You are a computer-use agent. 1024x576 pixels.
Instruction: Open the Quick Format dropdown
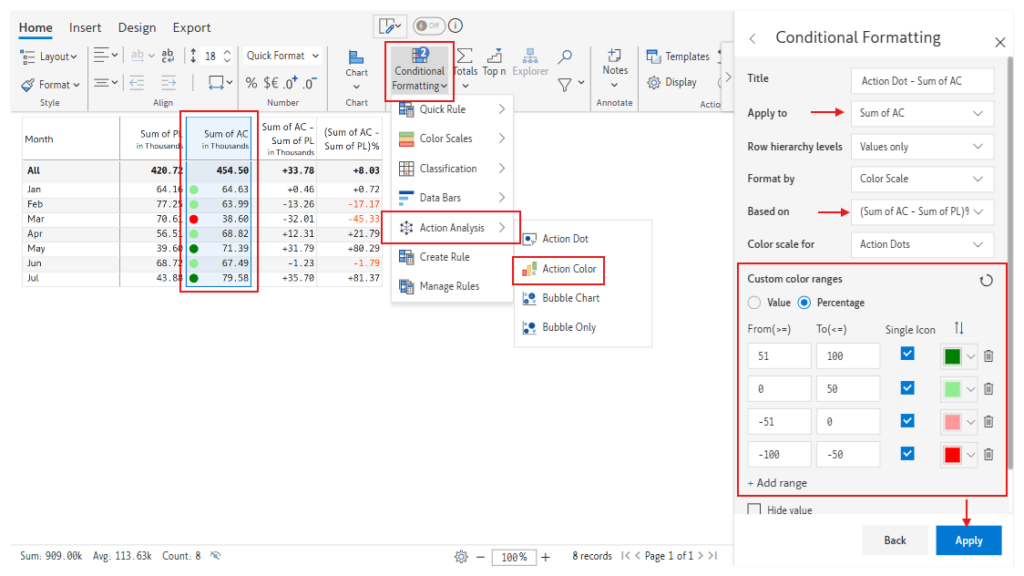[x=282, y=56]
